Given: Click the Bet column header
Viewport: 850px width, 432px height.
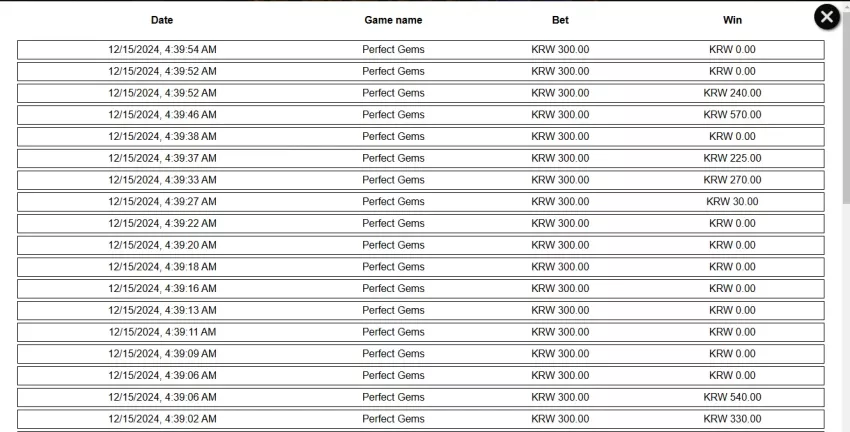Looking at the screenshot, I should [x=560, y=20].
